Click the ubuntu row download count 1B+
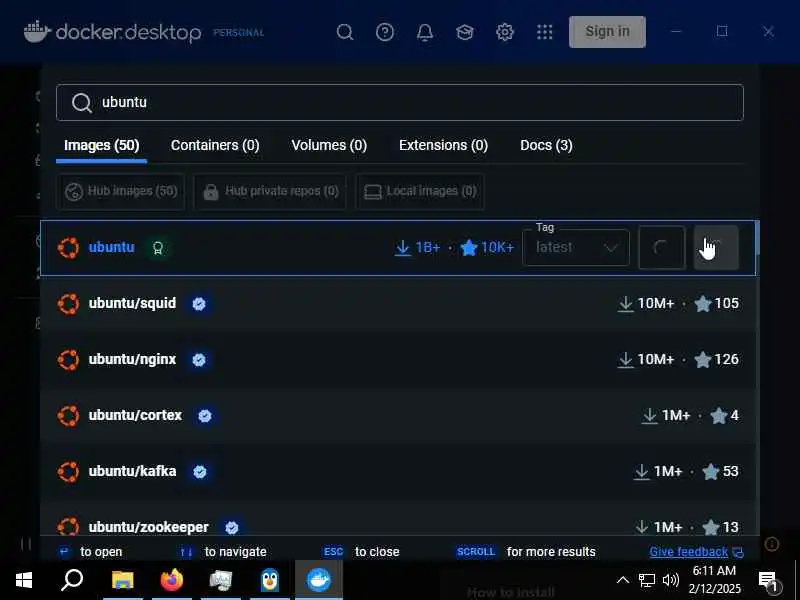The width and height of the screenshot is (800, 600). tap(417, 247)
